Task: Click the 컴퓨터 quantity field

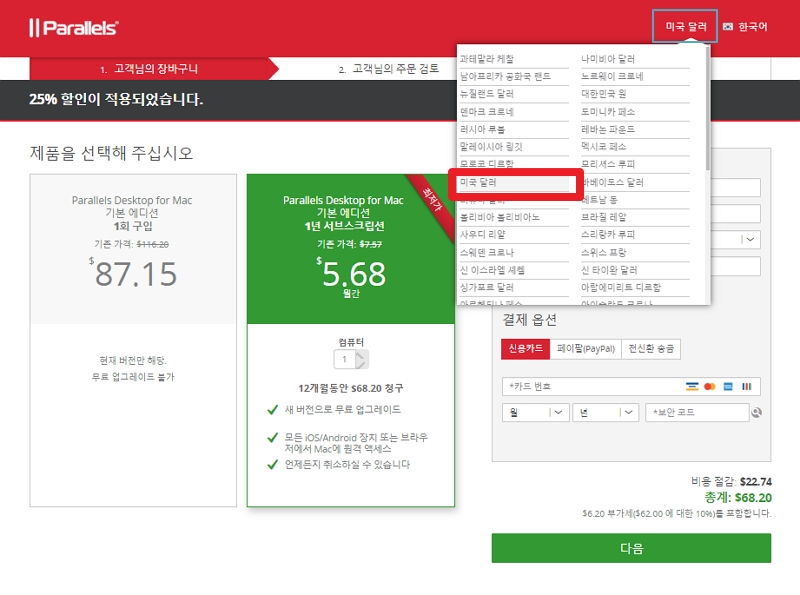Action: tap(345, 359)
